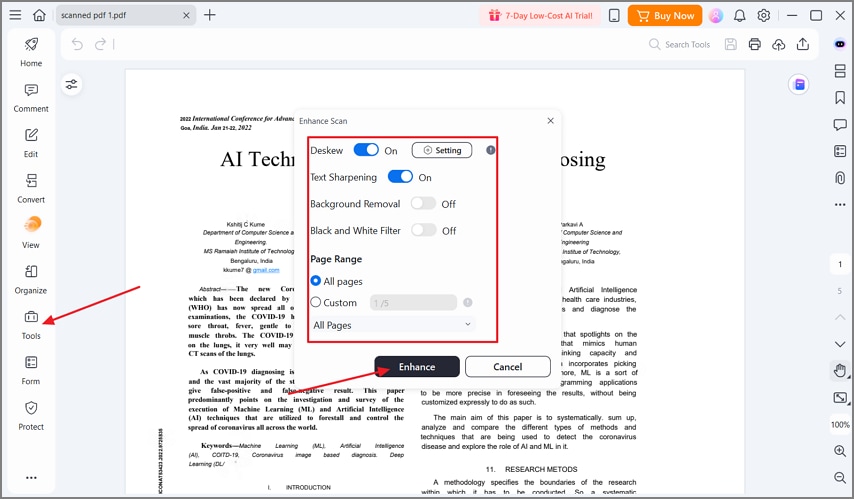The width and height of the screenshot is (854, 499).
Task: Open the Convert sidebar tool
Action: (31, 188)
